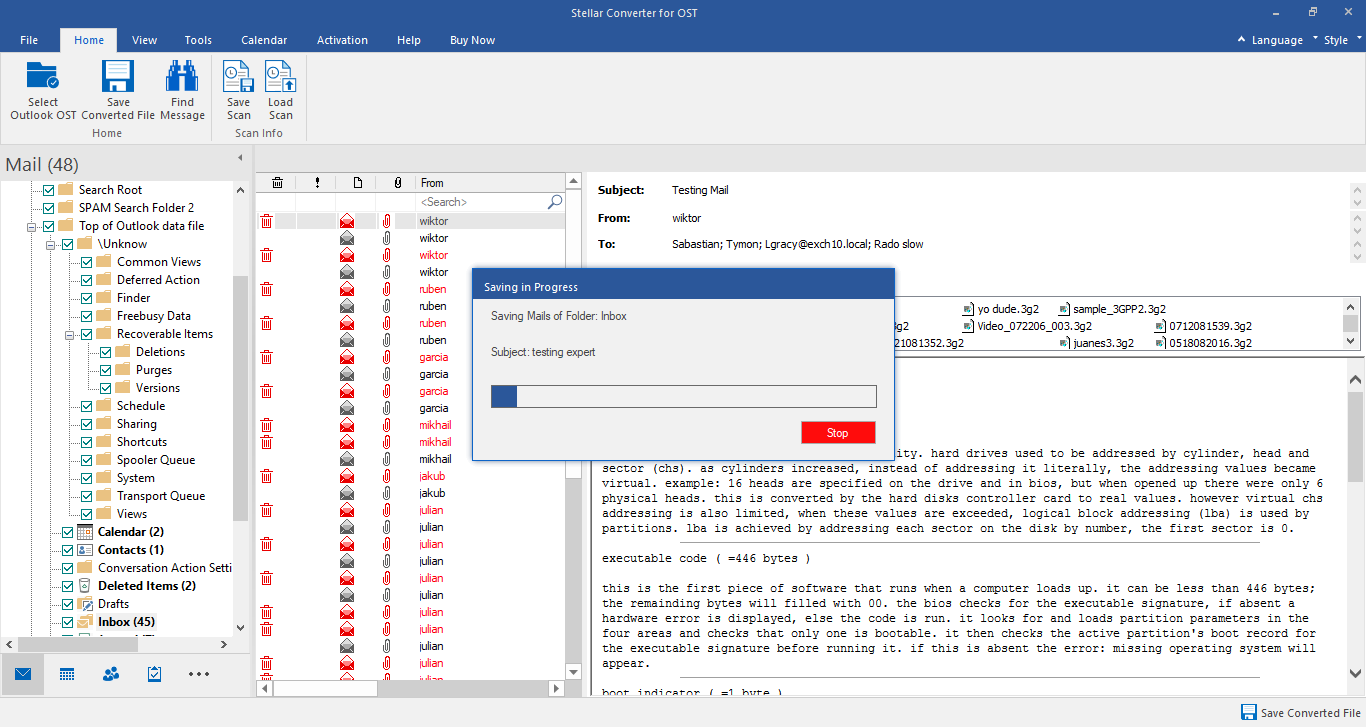The image size is (1366, 727).
Task: Open the Calendar ribbon tab
Action: 264,40
